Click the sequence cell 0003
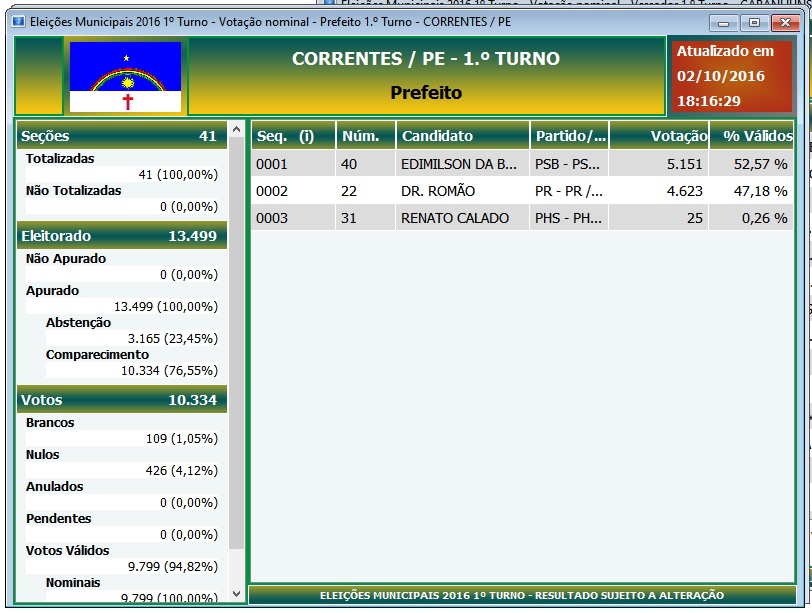 coord(294,218)
